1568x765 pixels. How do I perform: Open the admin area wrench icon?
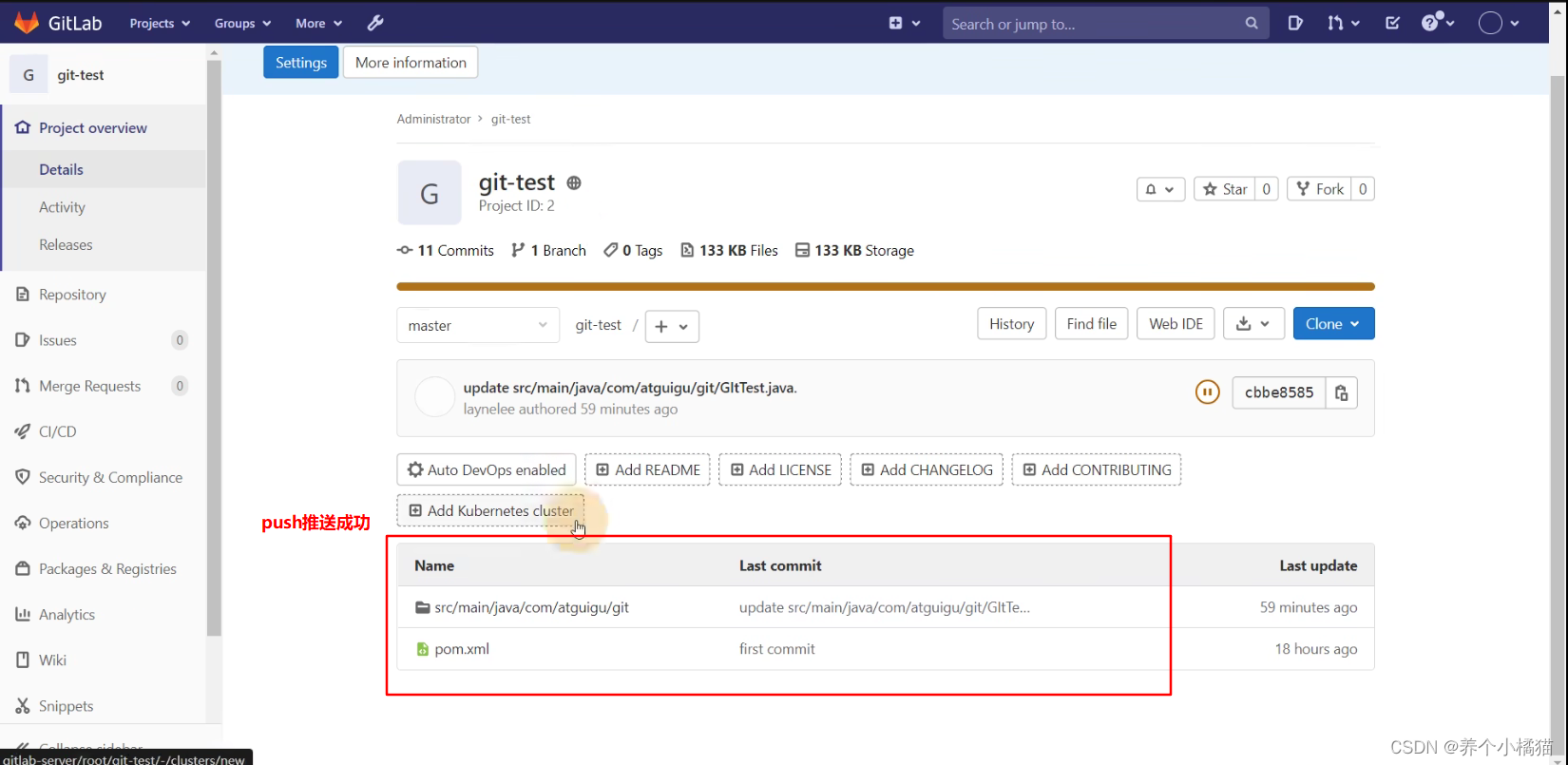(375, 23)
